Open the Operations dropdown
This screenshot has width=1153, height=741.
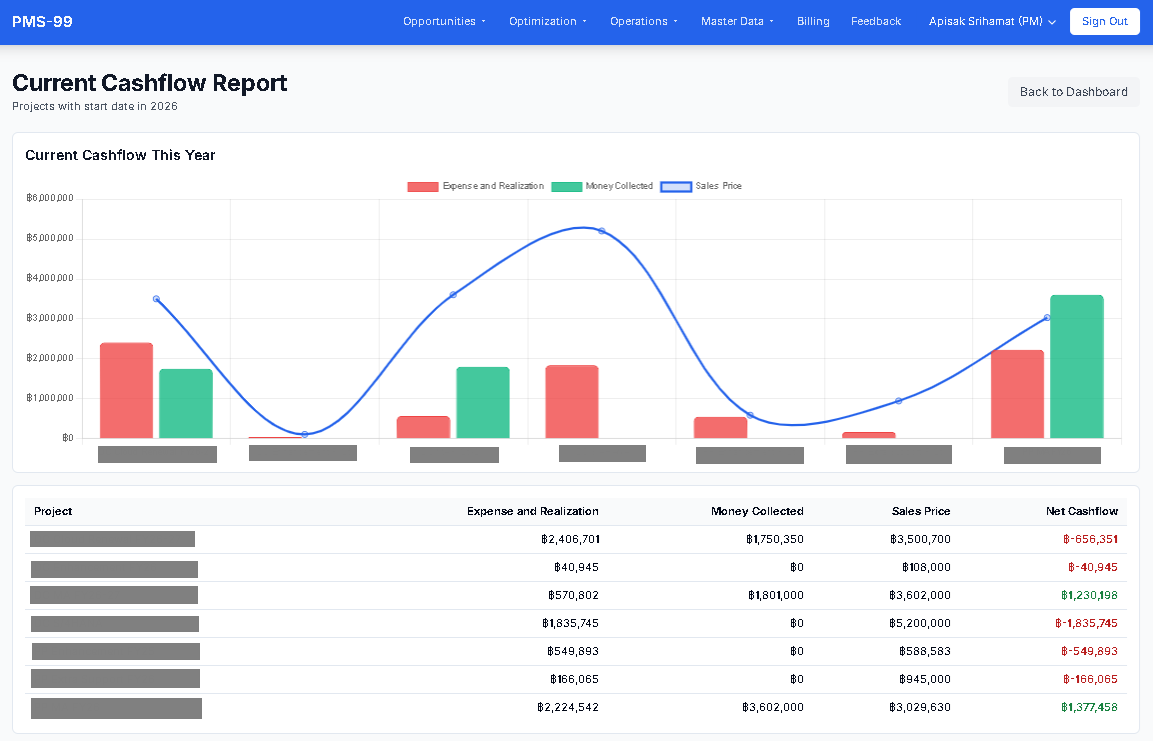pyautogui.click(x=643, y=21)
